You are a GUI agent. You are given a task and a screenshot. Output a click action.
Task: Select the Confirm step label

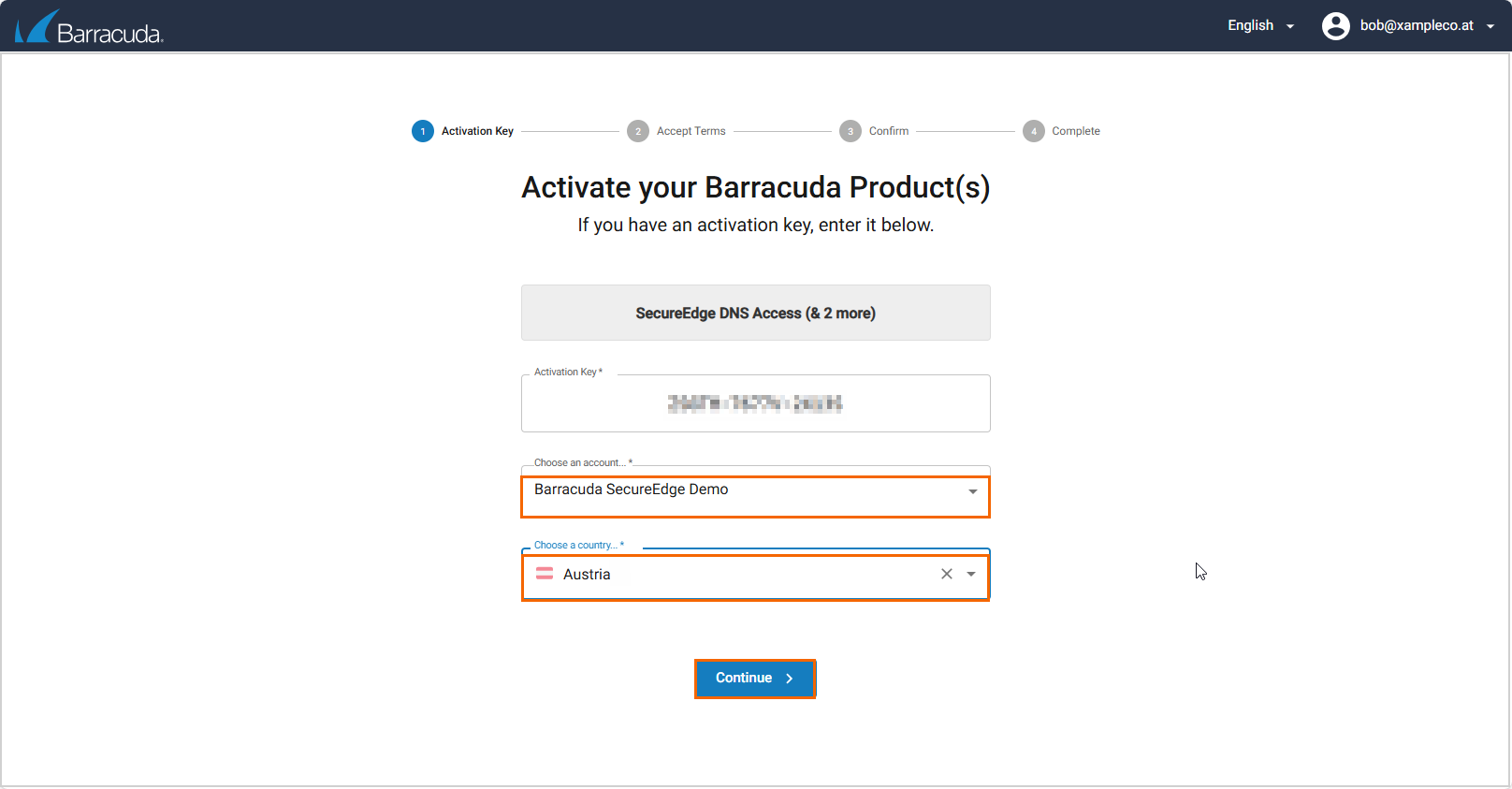(x=888, y=131)
